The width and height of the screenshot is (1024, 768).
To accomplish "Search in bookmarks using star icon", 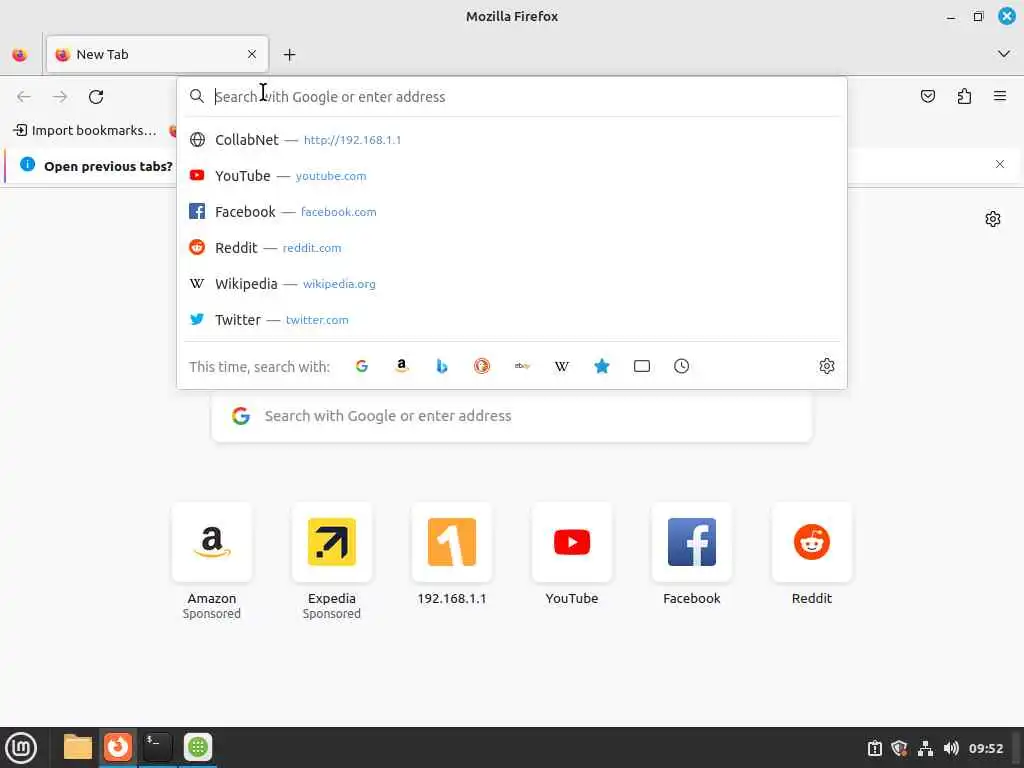I will click(602, 366).
